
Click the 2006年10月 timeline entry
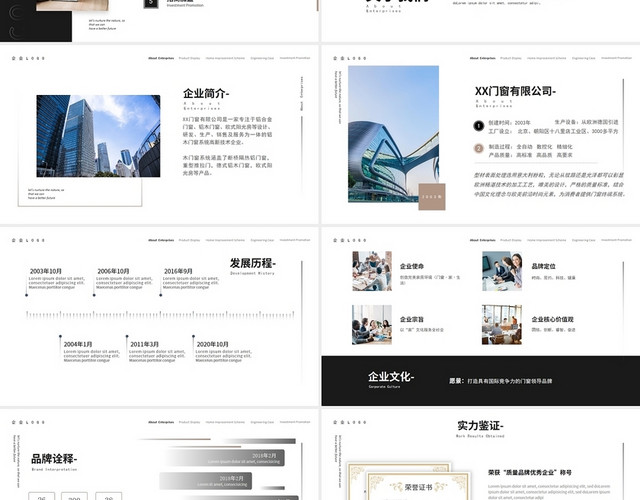coord(124,279)
